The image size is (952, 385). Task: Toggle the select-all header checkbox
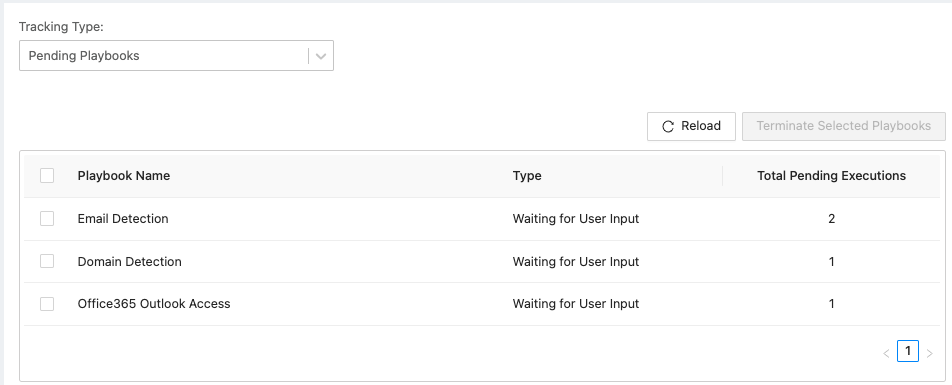[x=47, y=175]
